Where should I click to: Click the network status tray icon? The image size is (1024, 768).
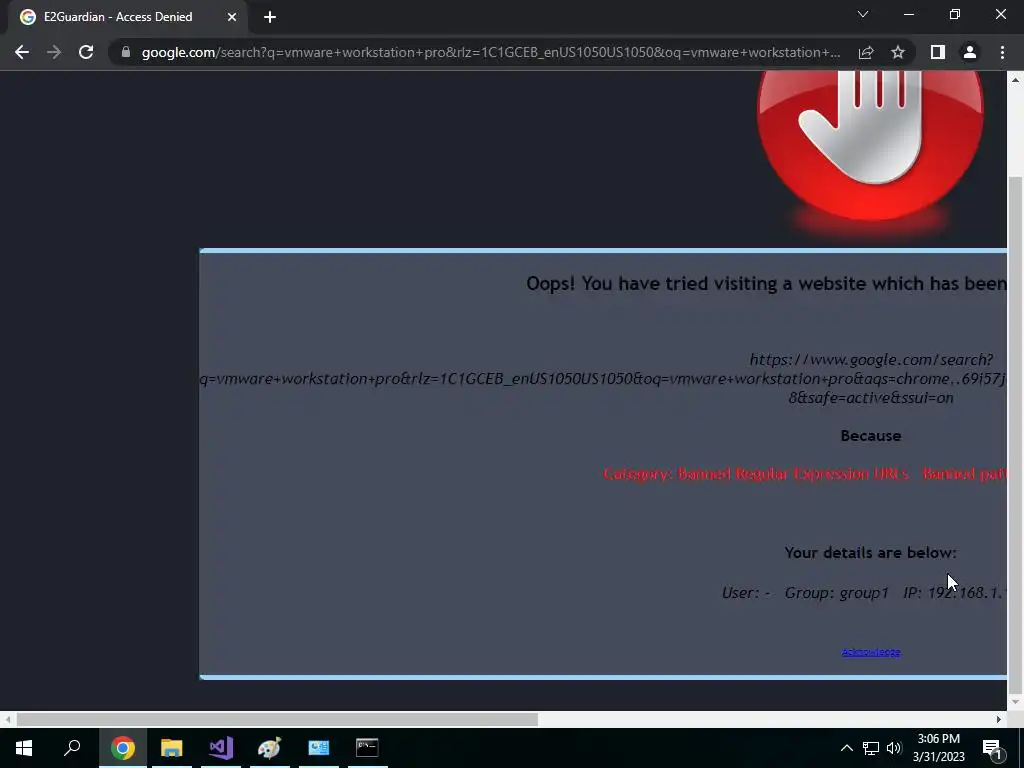coord(871,748)
